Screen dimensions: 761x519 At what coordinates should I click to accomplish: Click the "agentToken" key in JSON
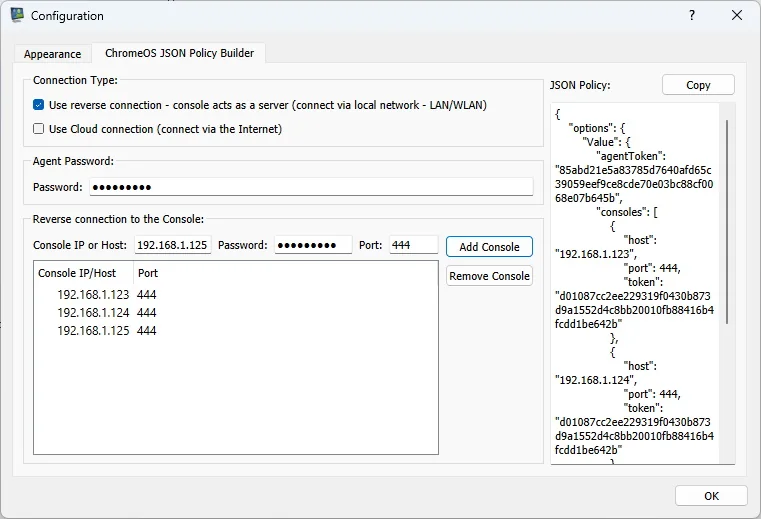pos(630,156)
